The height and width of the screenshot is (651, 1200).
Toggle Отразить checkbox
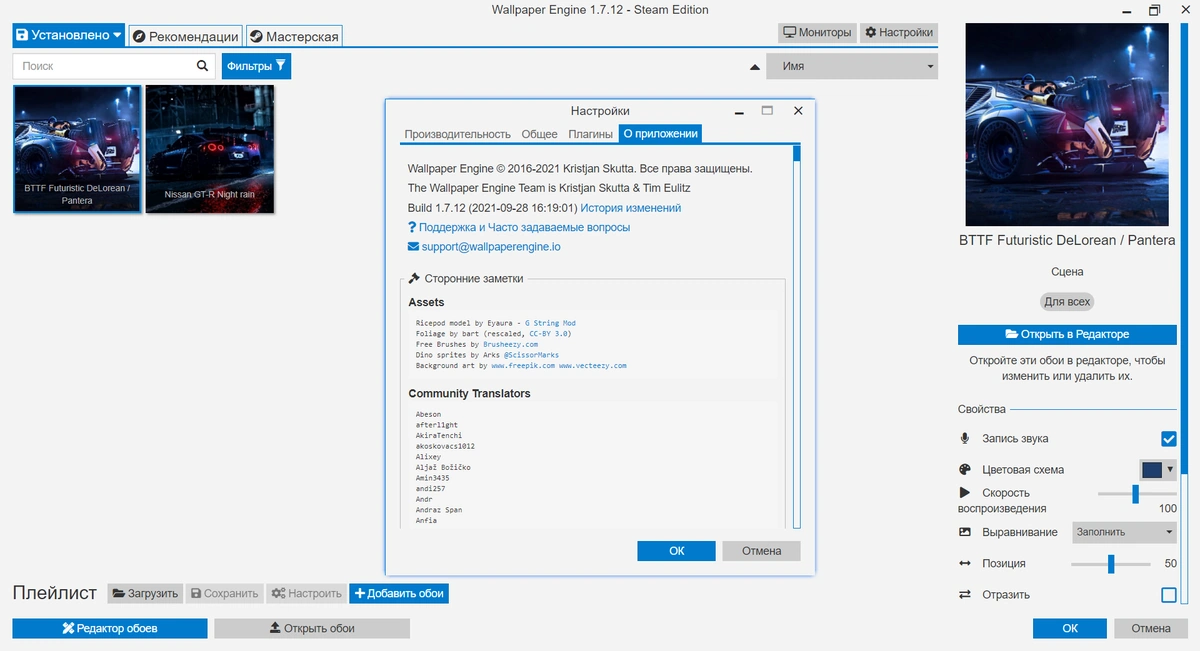pos(1168,595)
